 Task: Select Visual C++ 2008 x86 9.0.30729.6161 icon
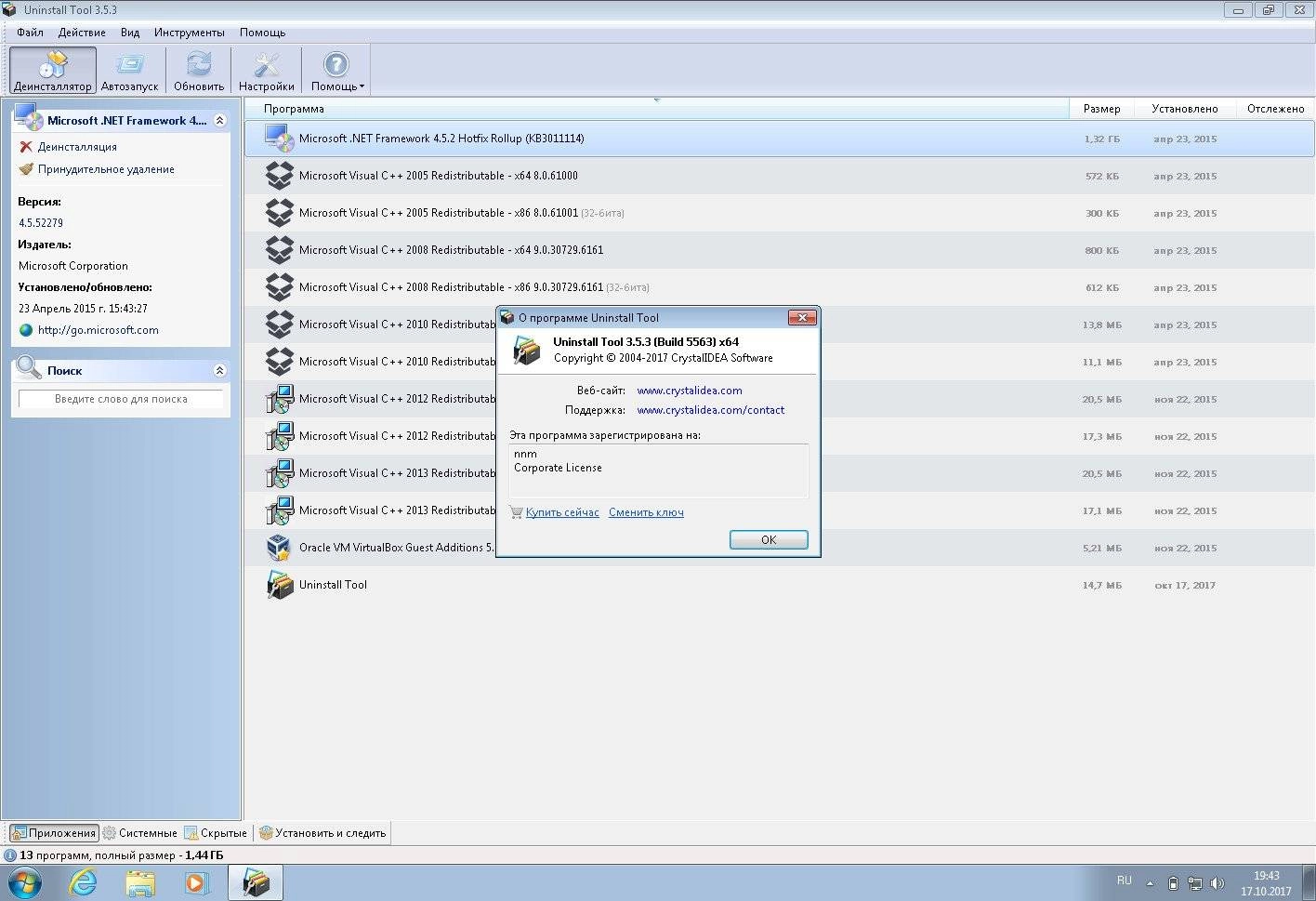click(280, 287)
